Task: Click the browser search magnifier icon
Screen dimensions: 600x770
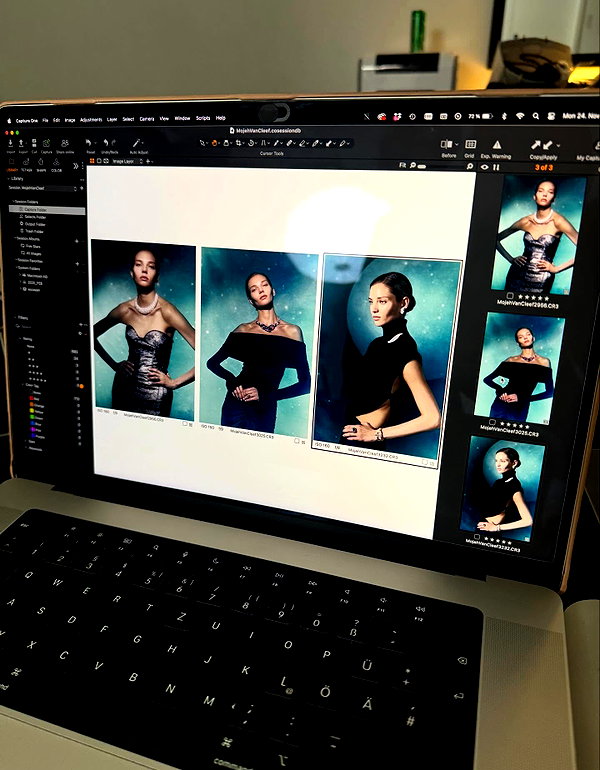Action: click(469, 166)
